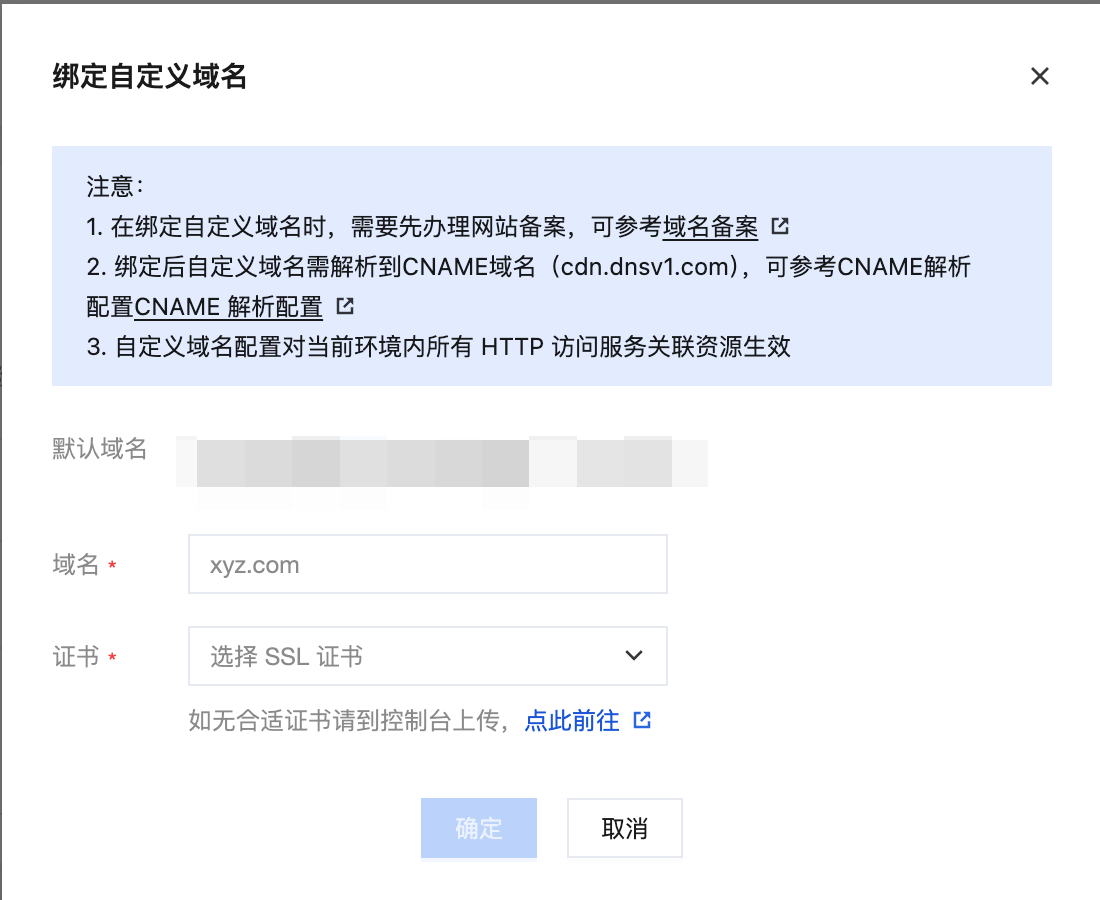Click the 绑定自定义域名 dialog title
The width and height of the screenshot is (1100, 900).
pyautogui.click(x=149, y=76)
